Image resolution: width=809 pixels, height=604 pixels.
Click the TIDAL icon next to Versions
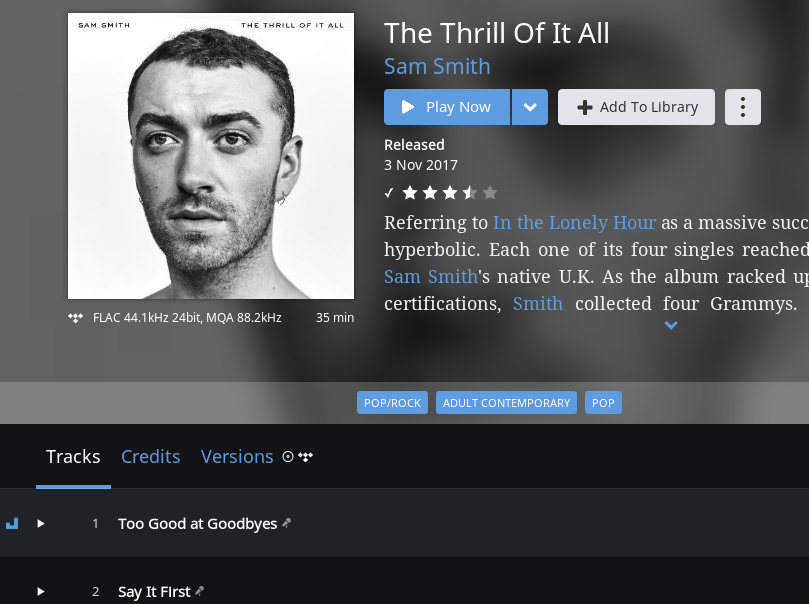pyautogui.click(x=305, y=456)
